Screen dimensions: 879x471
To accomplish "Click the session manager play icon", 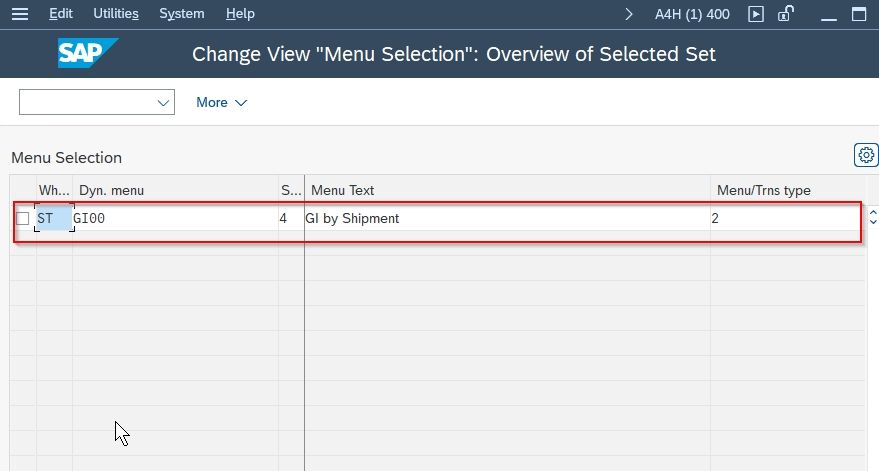I will point(756,14).
